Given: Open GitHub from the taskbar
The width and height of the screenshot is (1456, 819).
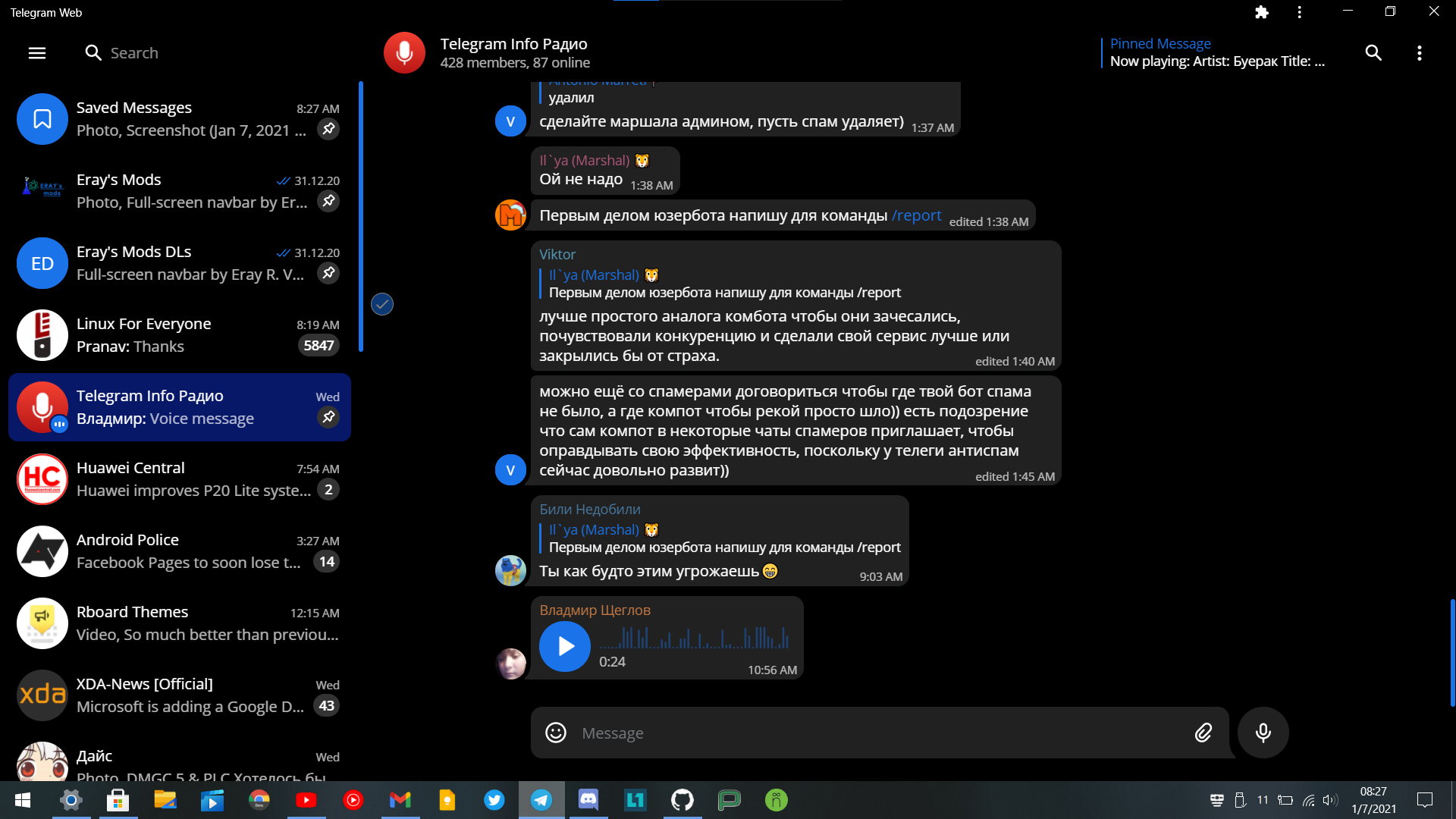Looking at the screenshot, I should [682, 799].
